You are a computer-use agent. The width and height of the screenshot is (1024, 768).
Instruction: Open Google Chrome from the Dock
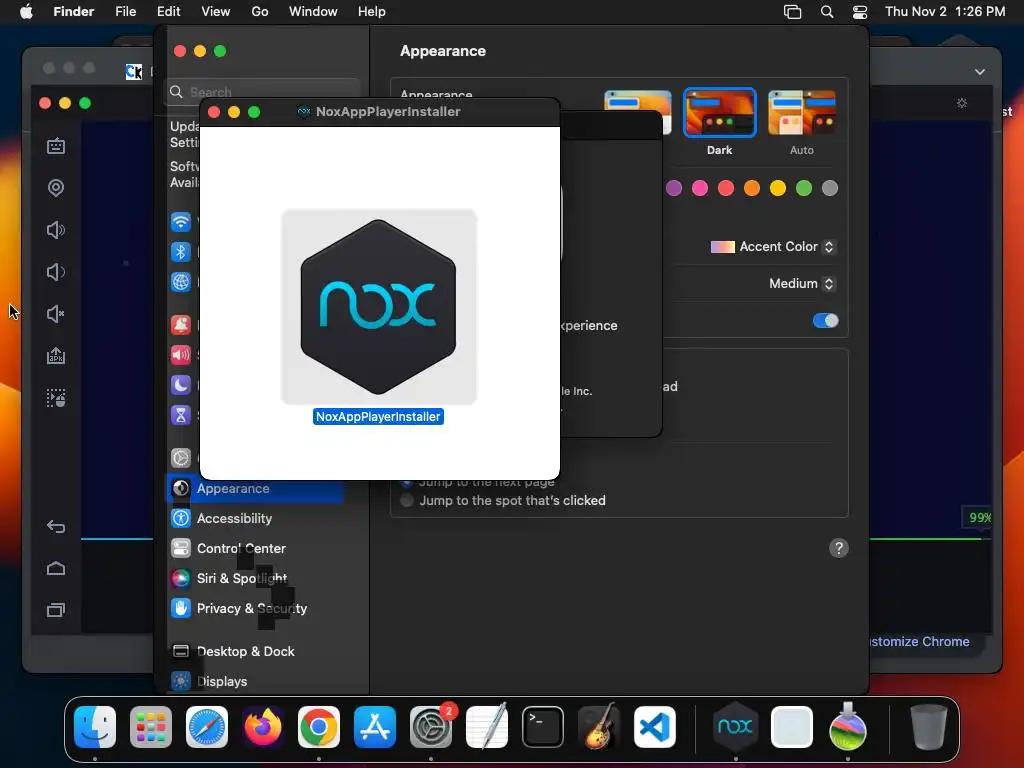point(319,727)
